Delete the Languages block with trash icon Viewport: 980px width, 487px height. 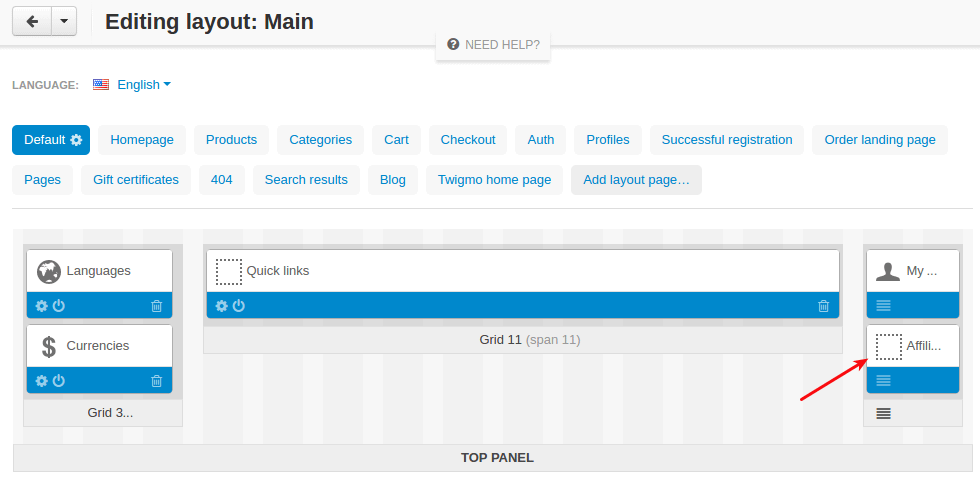156,306
